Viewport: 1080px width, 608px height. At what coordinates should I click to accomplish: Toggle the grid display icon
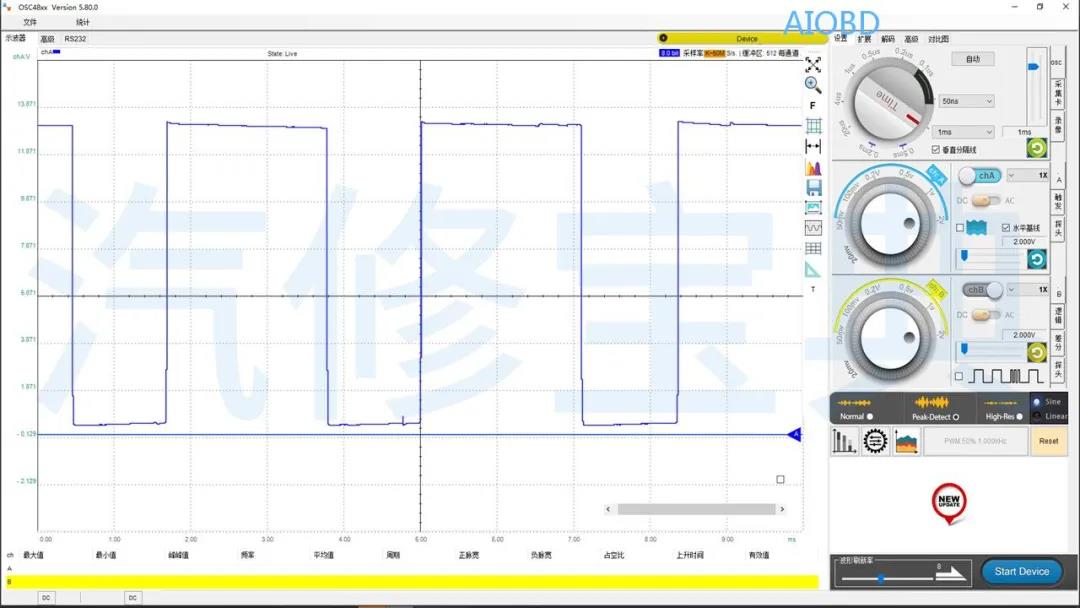tap(813, 125)
